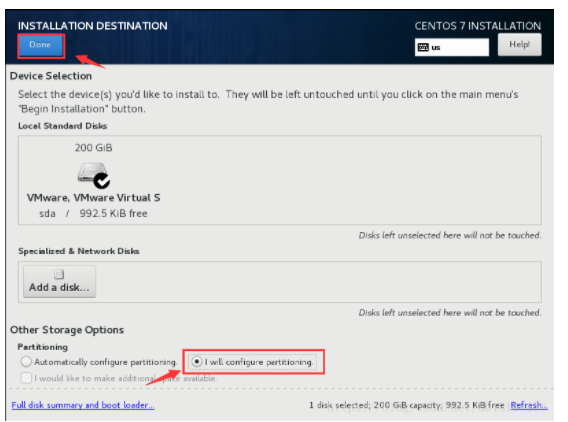
Task: Click the VMware, VMware Virtual S label
Action: pos(93,197)
